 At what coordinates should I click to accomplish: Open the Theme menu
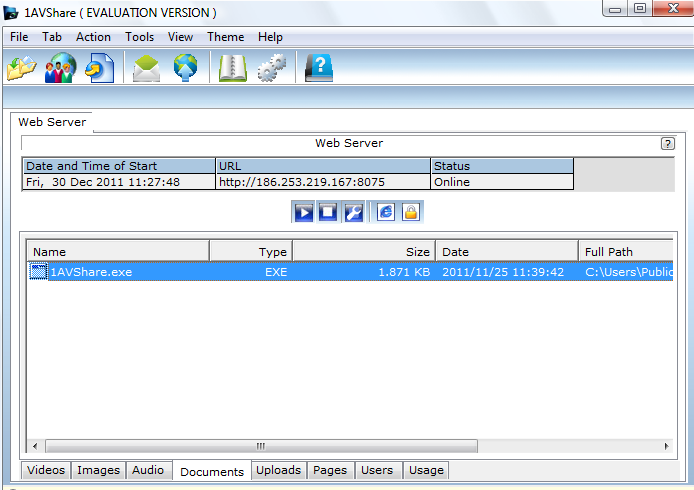pos(225,37)
